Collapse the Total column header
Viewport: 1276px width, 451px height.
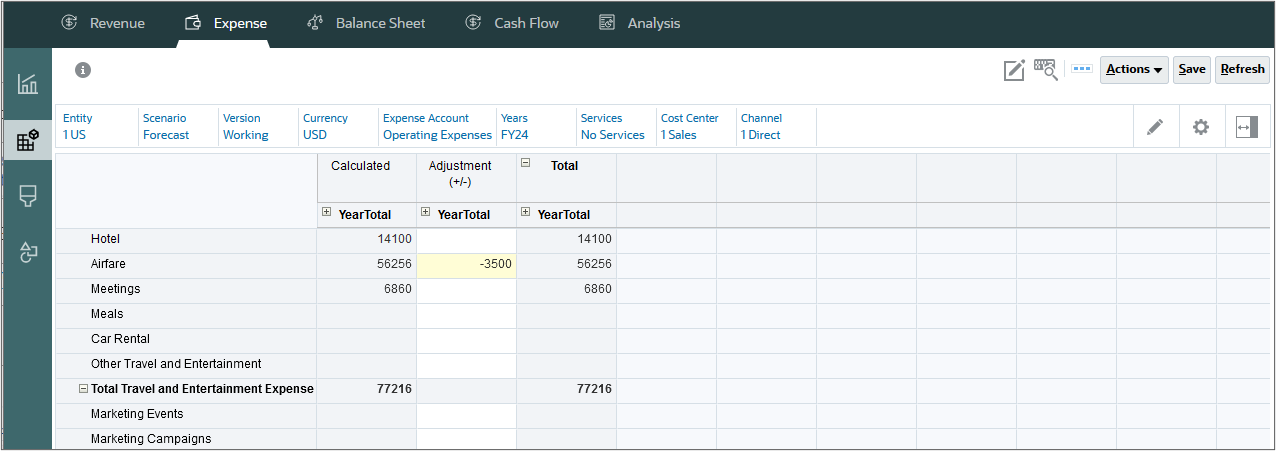(526, 163)
